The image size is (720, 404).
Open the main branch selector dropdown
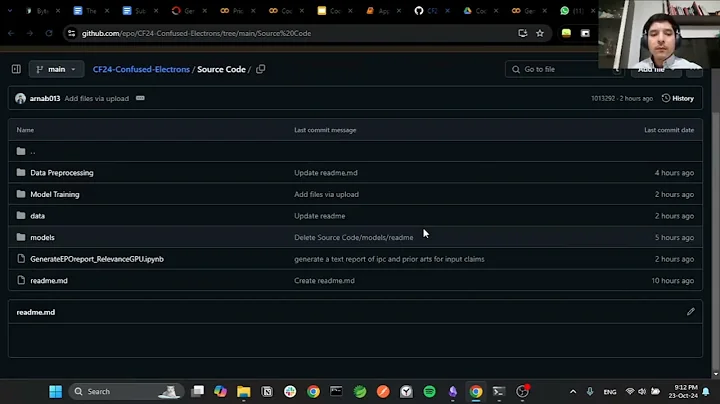click(x=56, y=69)
